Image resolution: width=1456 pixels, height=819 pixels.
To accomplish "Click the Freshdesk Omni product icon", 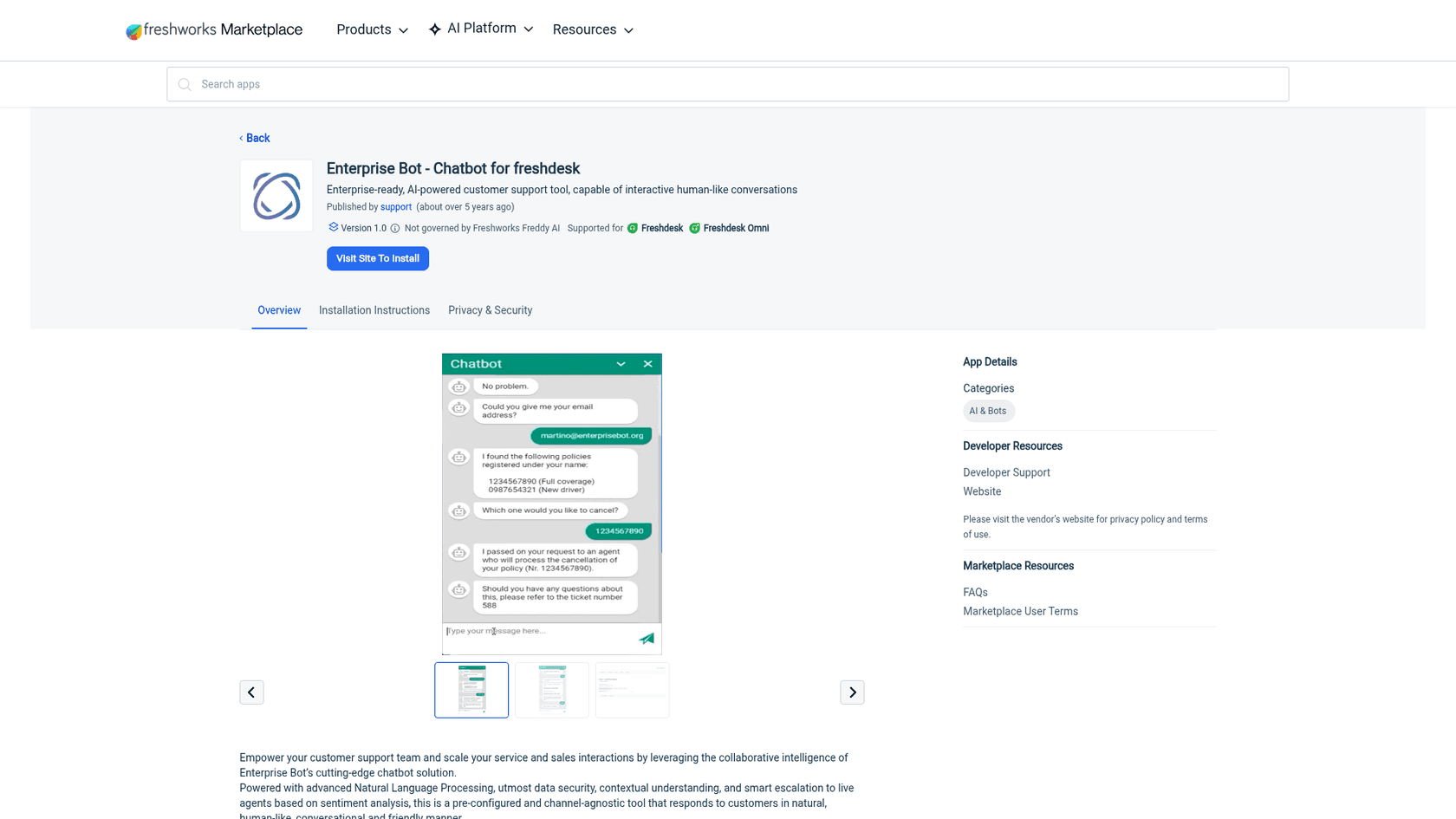I will (x=695, y=229).
